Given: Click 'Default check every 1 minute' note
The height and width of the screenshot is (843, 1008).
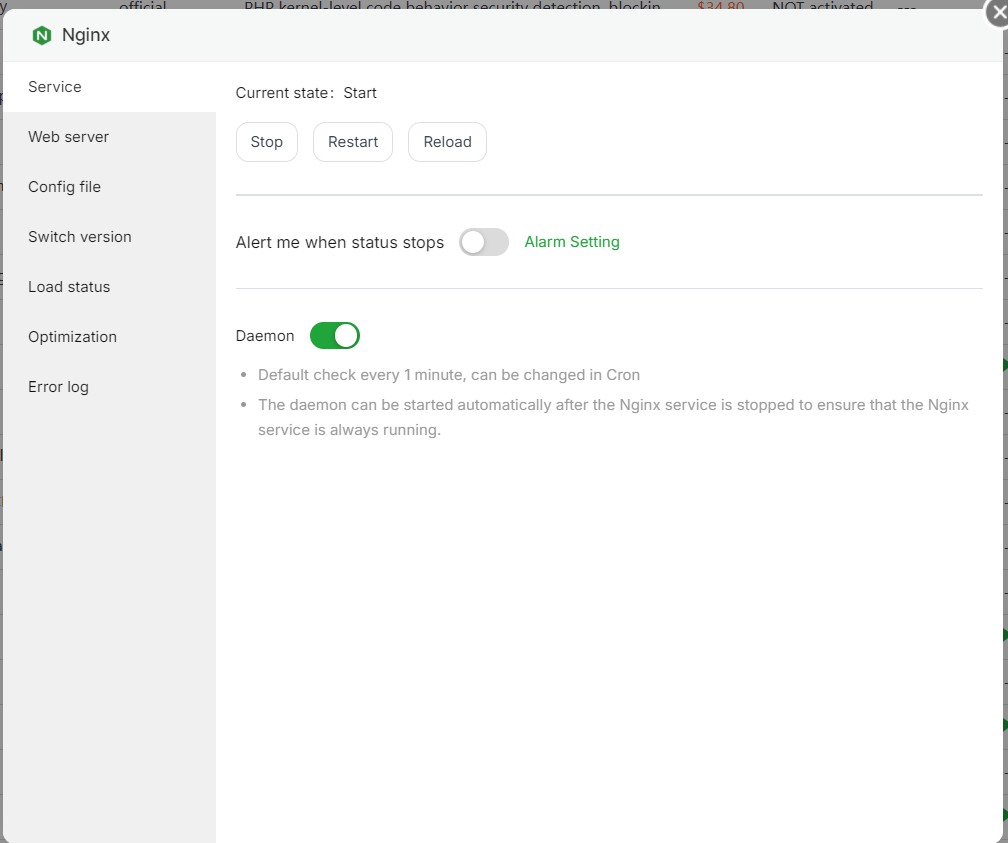Looking at the screenshot, I should click(x=449, y=375).
